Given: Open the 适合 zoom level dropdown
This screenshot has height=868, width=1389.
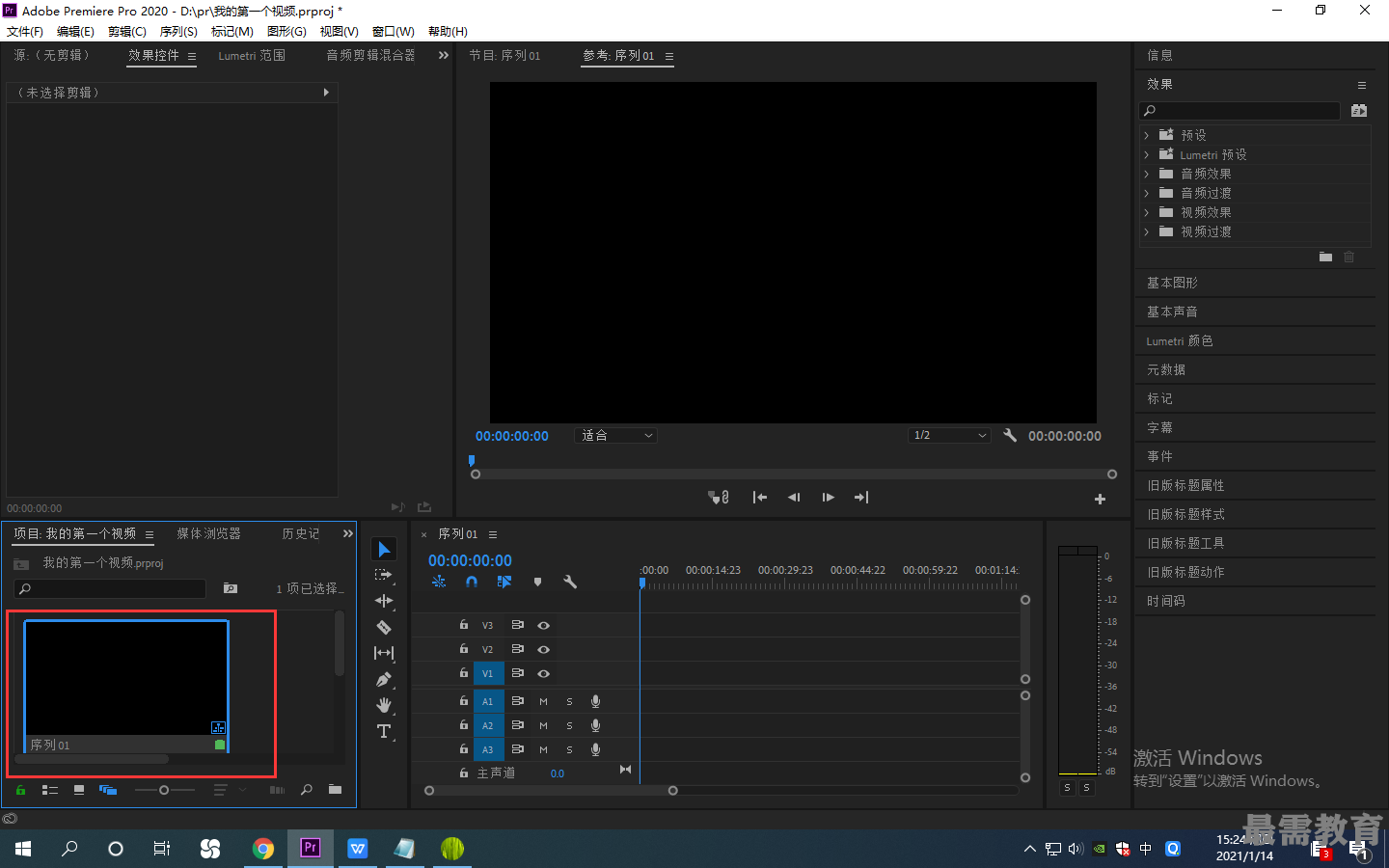Looking at the screenshot, I should coord(615,435).
